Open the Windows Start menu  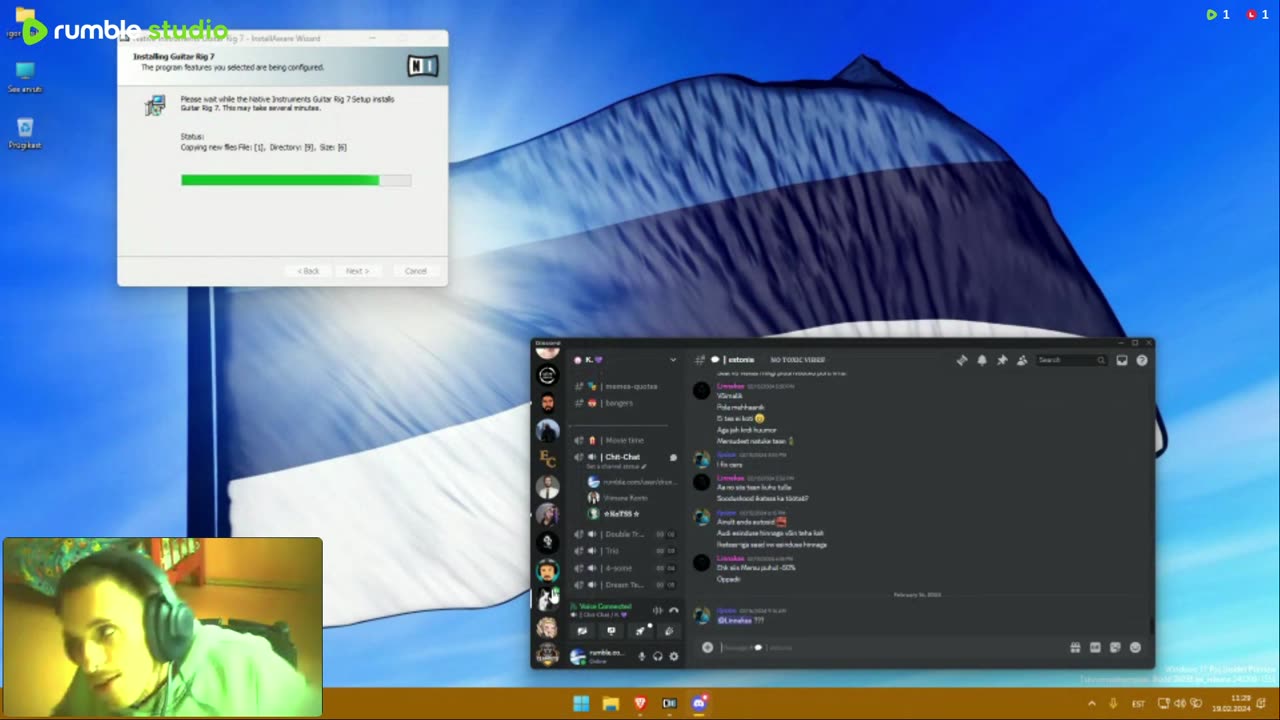(x=581, y=704)
